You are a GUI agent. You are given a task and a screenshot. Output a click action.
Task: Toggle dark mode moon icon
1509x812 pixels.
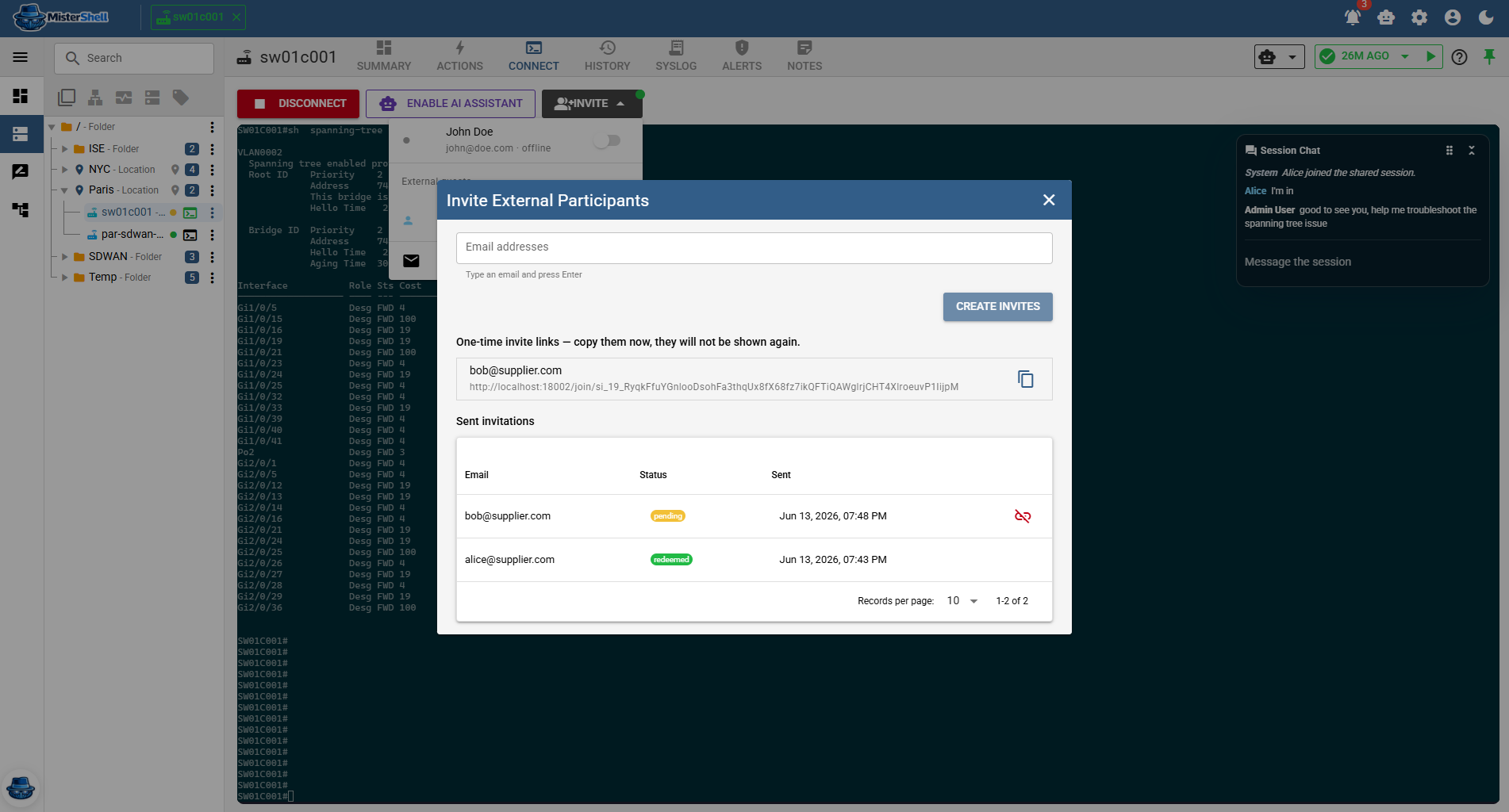1486,17
